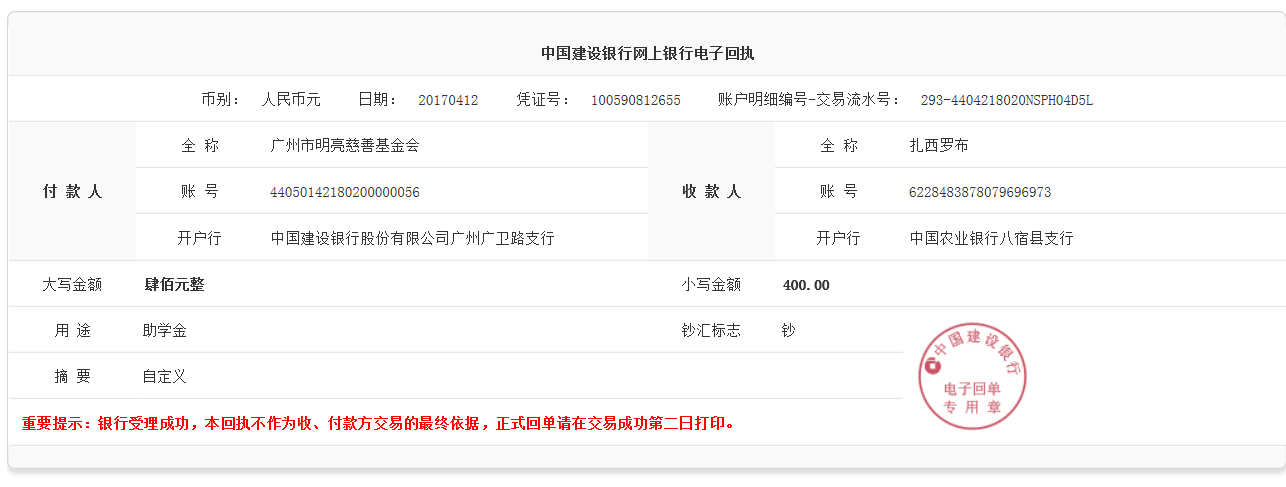Screen dimensions: 1286x487
Task: Click the 大写金额 label
Action: click(x=72, y=284)
